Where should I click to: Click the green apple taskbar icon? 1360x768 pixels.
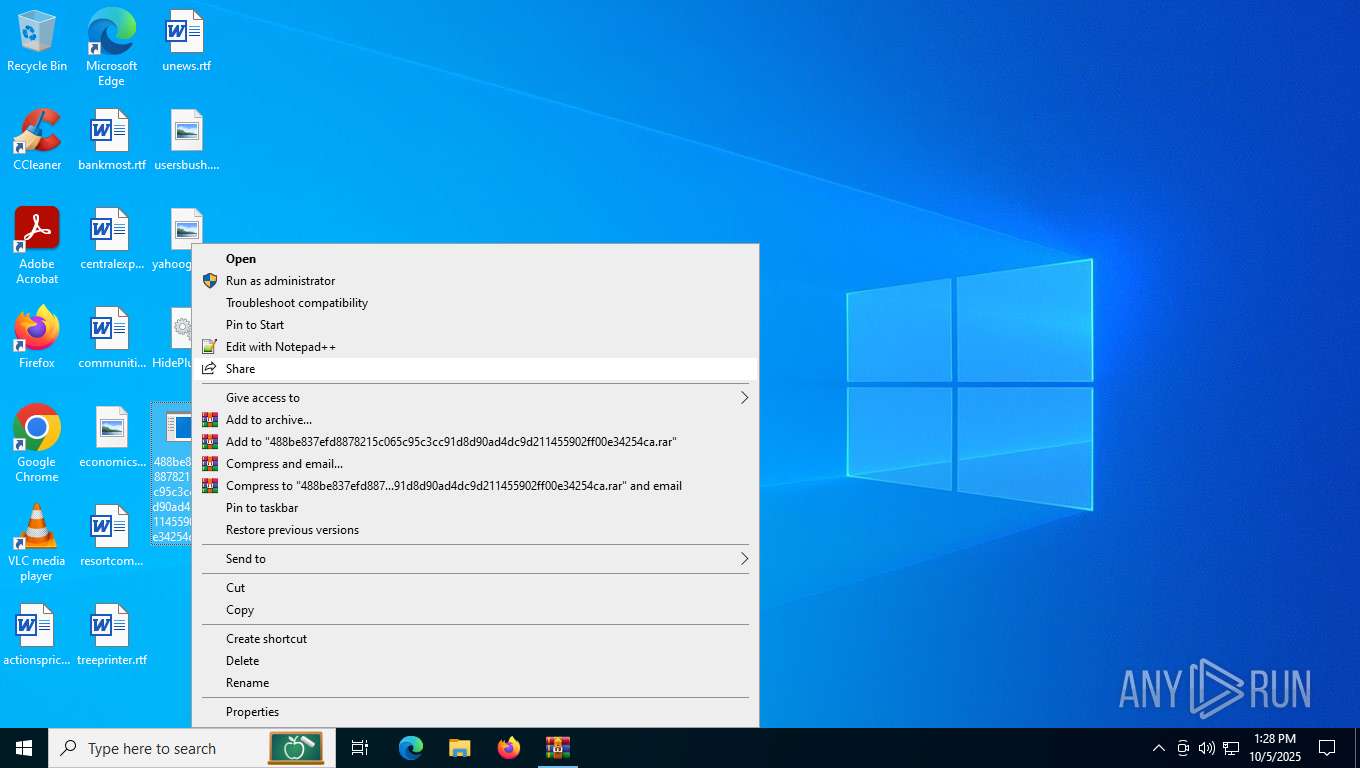click(296, 748)
